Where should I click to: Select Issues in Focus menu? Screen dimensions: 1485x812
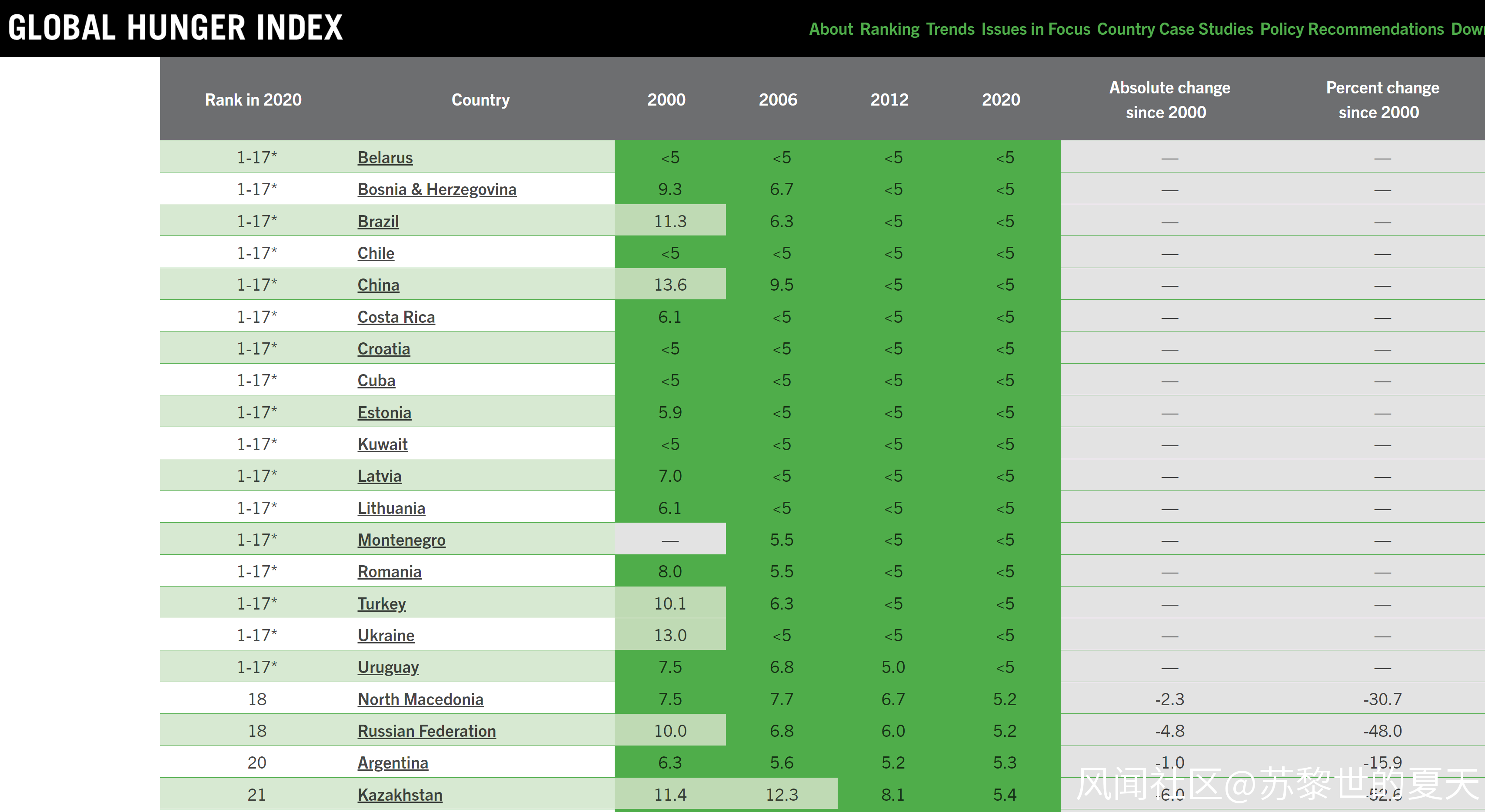[1036, 29]
